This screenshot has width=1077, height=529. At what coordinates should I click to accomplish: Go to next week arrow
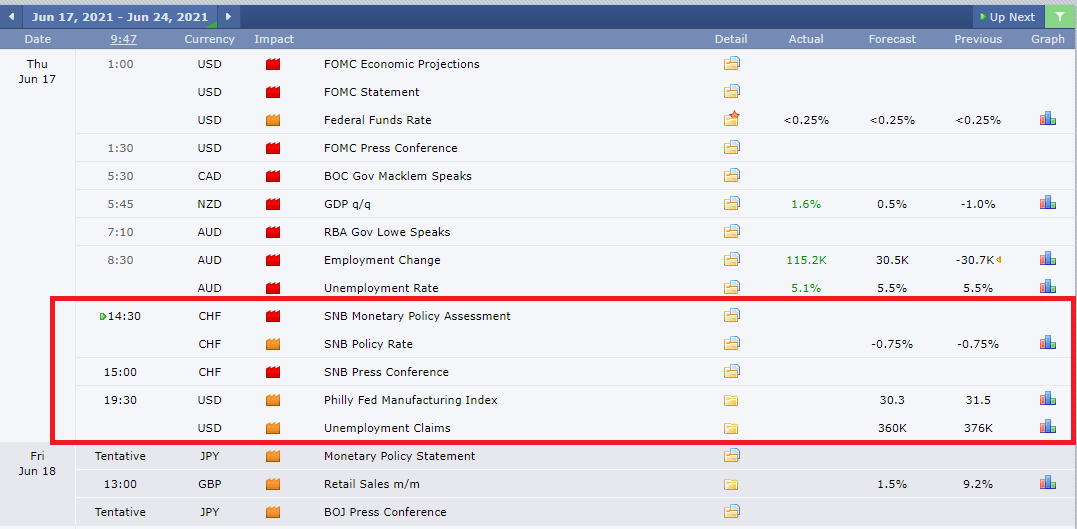coord(229,16)
